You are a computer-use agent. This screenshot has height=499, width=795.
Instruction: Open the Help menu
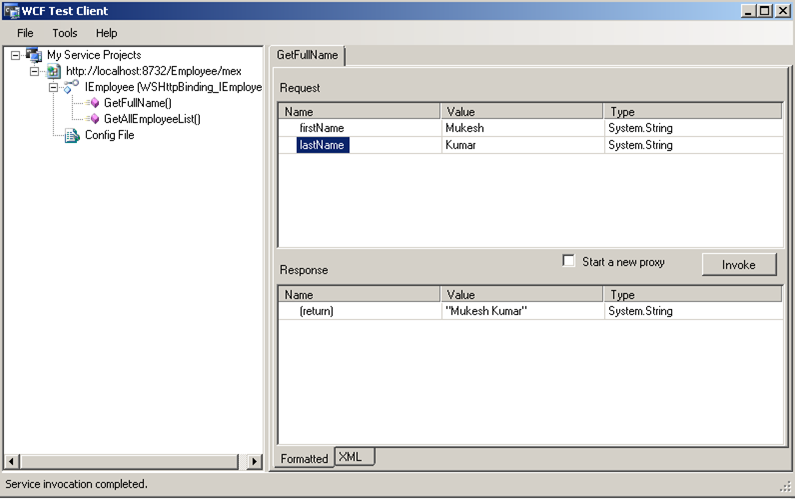[x=106, y=33]
